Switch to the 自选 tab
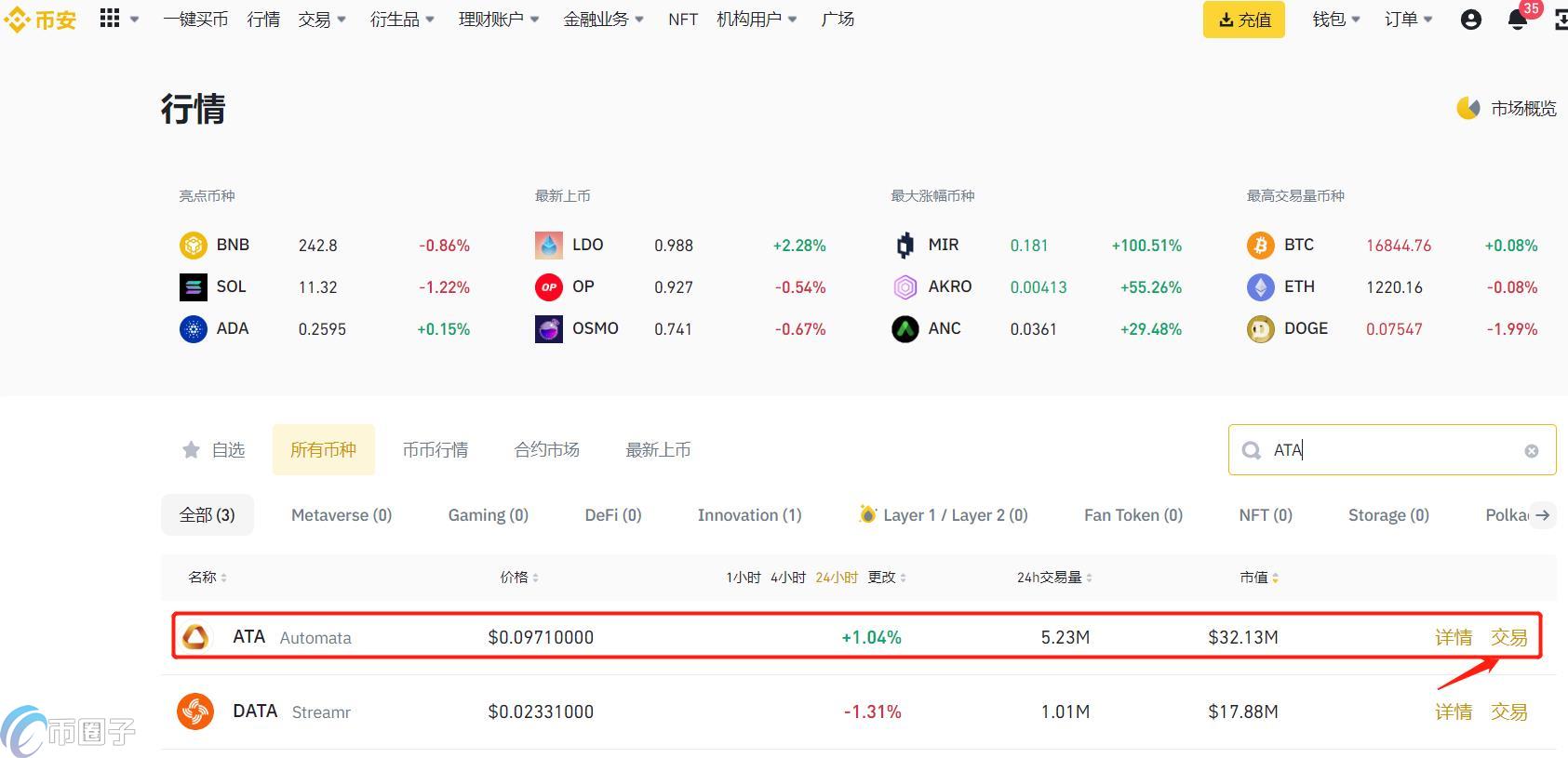The image size is (1568, 758). tap(214, 450)
